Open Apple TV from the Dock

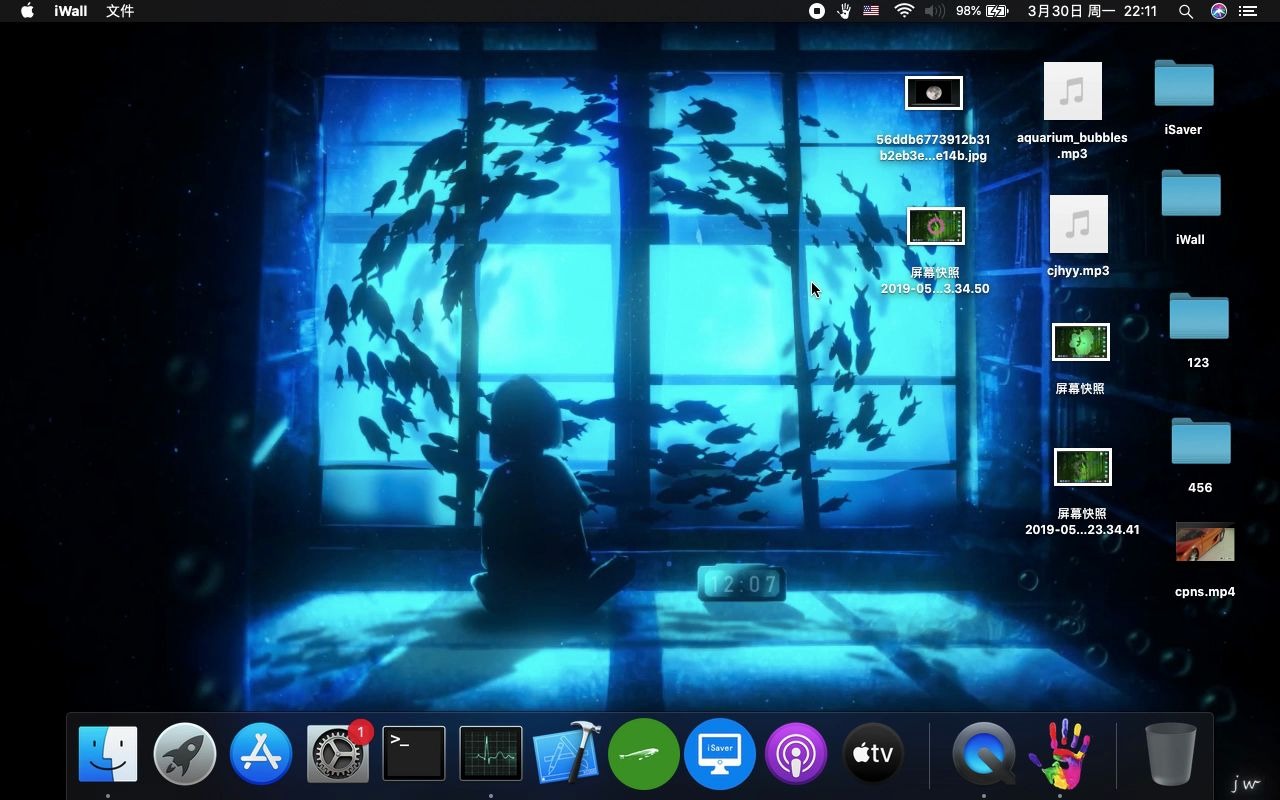[x=873, y=753]
